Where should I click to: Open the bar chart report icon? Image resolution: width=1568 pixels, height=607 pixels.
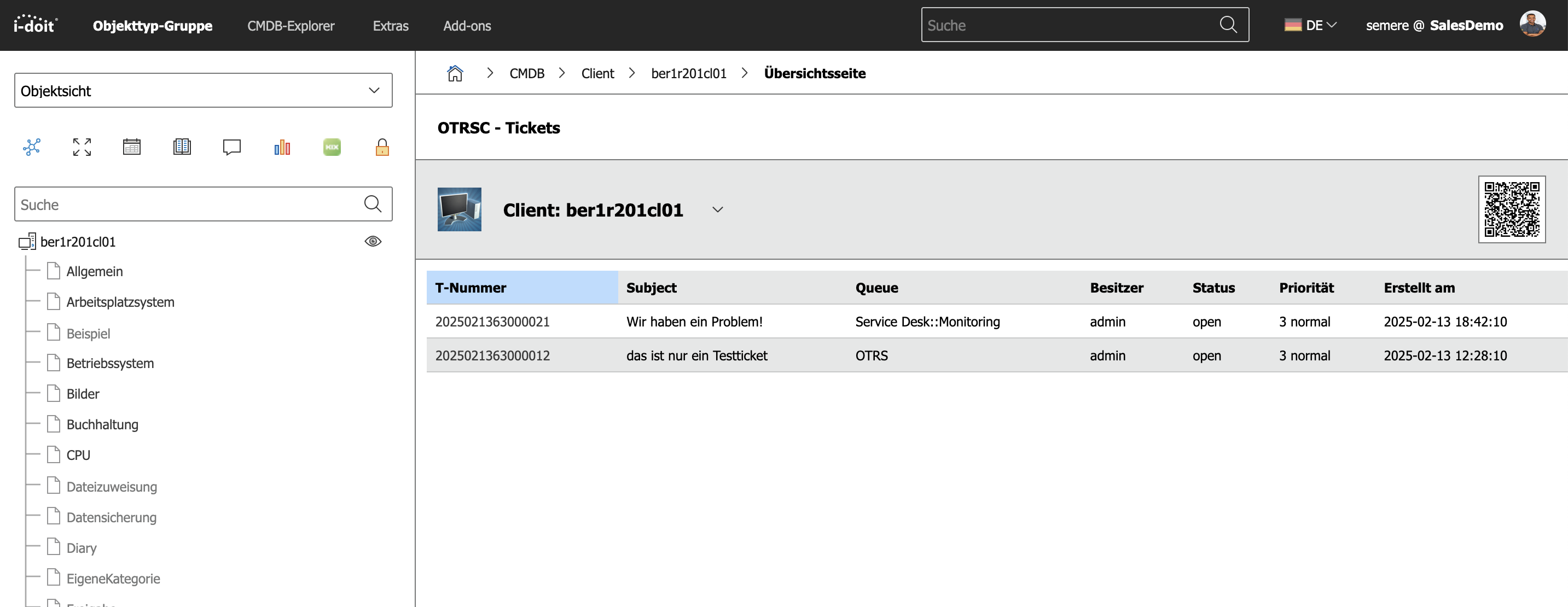pos(282,147)
